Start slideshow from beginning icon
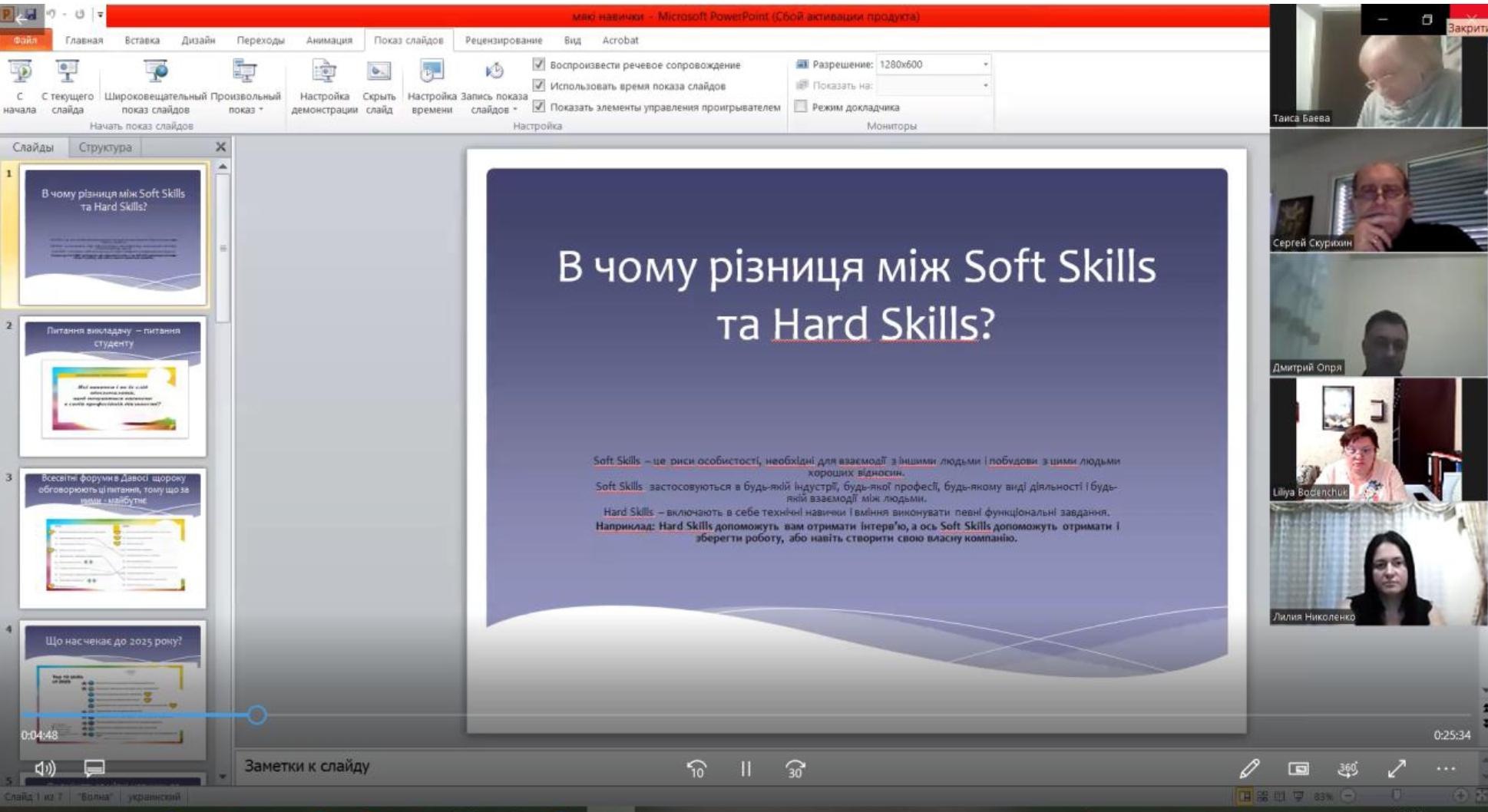1488x812 pixels. [x=20, y=73]
